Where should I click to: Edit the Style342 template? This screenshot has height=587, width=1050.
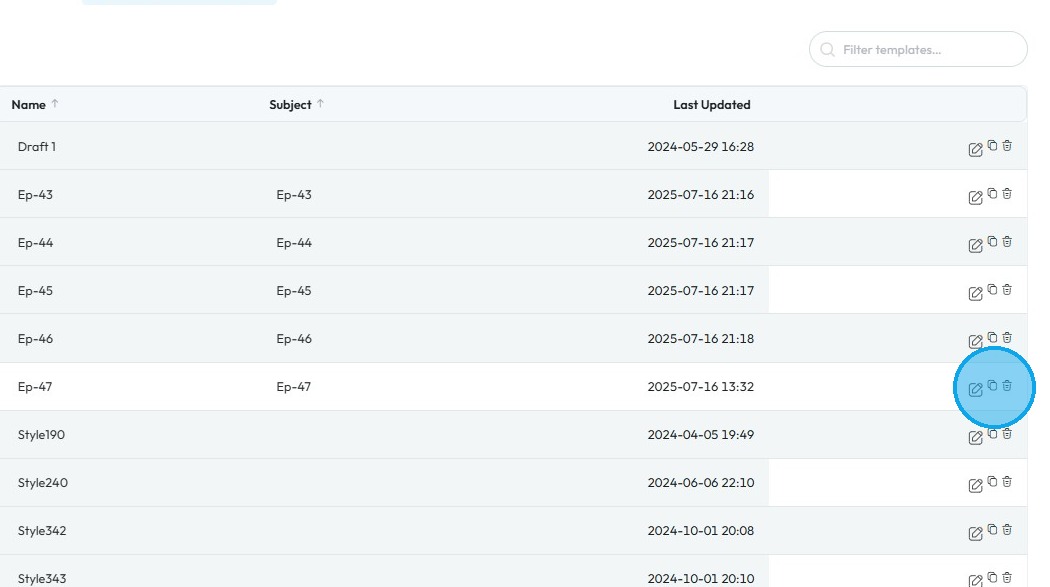pos(975,534)
